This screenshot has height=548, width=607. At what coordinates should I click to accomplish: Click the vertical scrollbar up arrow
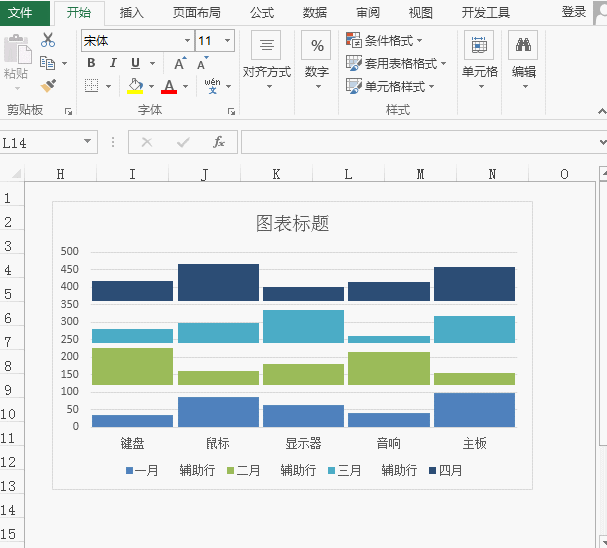pyautogui.click(x=603, y=173)
